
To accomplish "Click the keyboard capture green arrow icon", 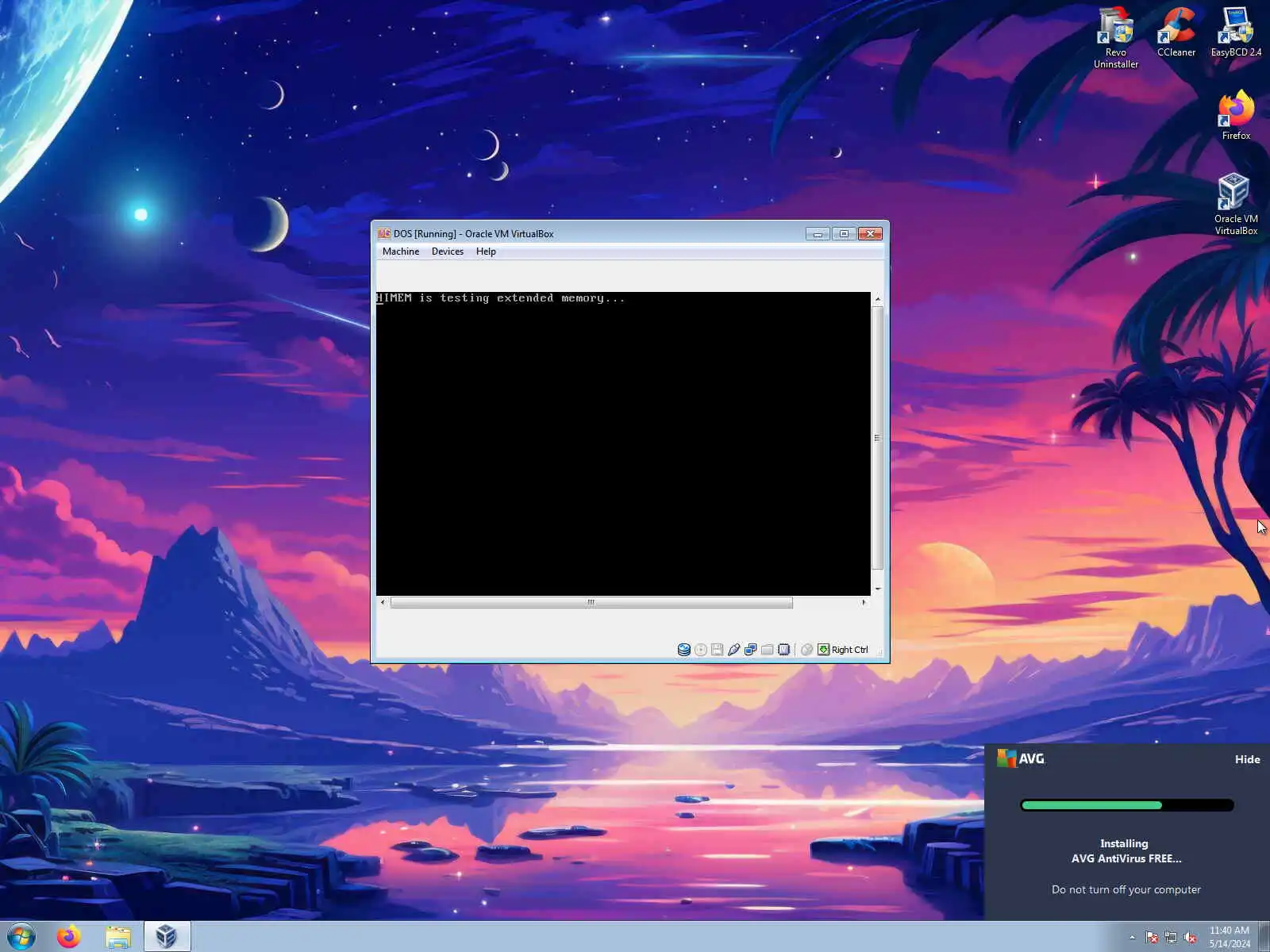I will point(824,650).
